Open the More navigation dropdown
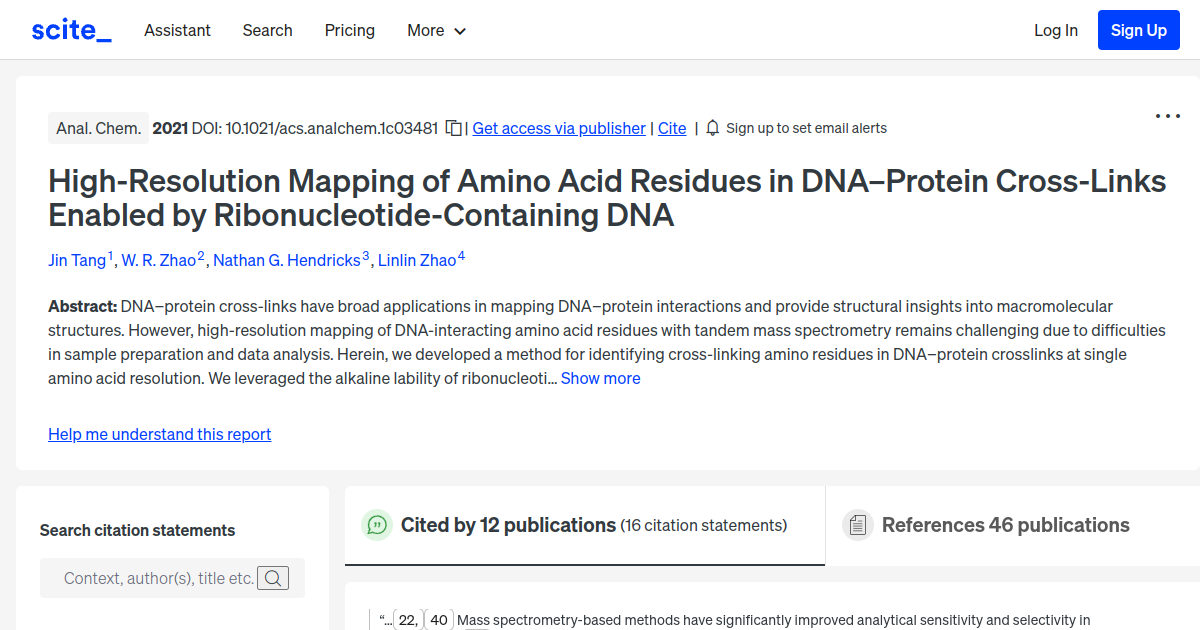 [436, 31]
